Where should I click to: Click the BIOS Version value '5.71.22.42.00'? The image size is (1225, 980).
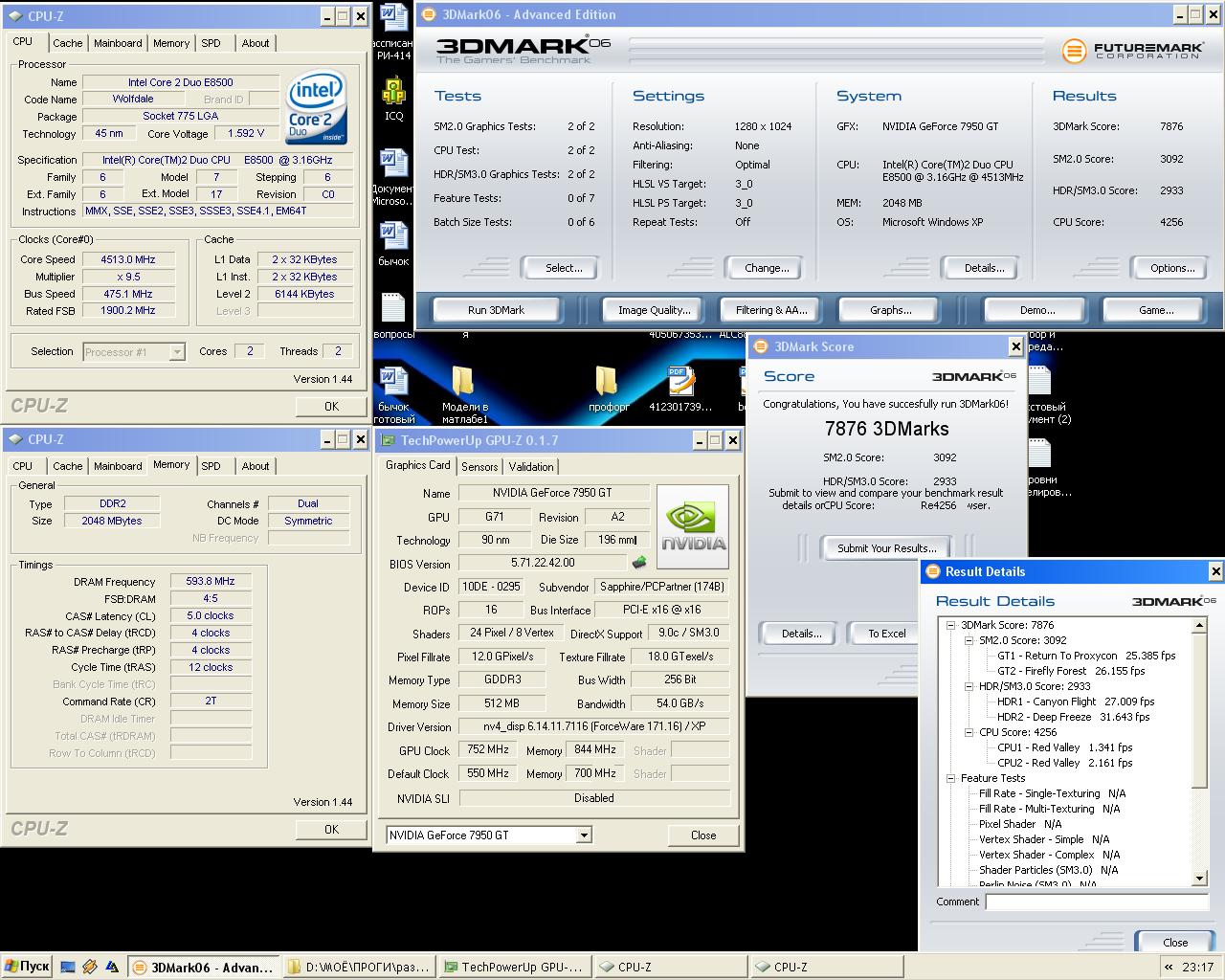coord(543,563)
